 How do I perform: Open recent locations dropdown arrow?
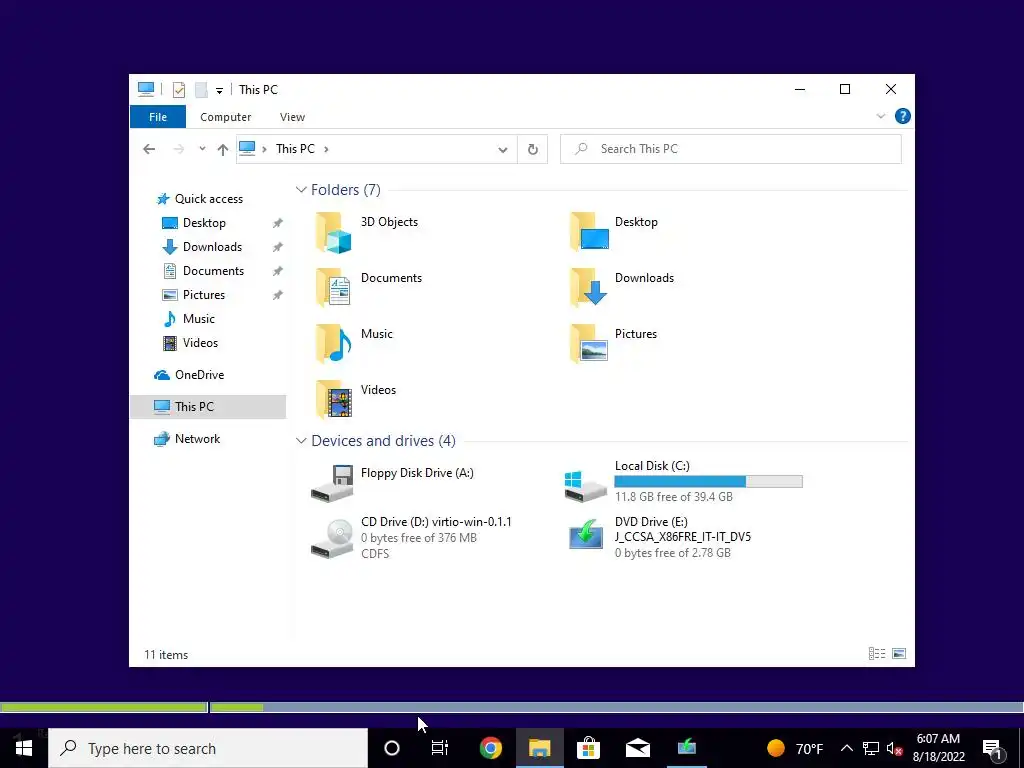(202, 149)
